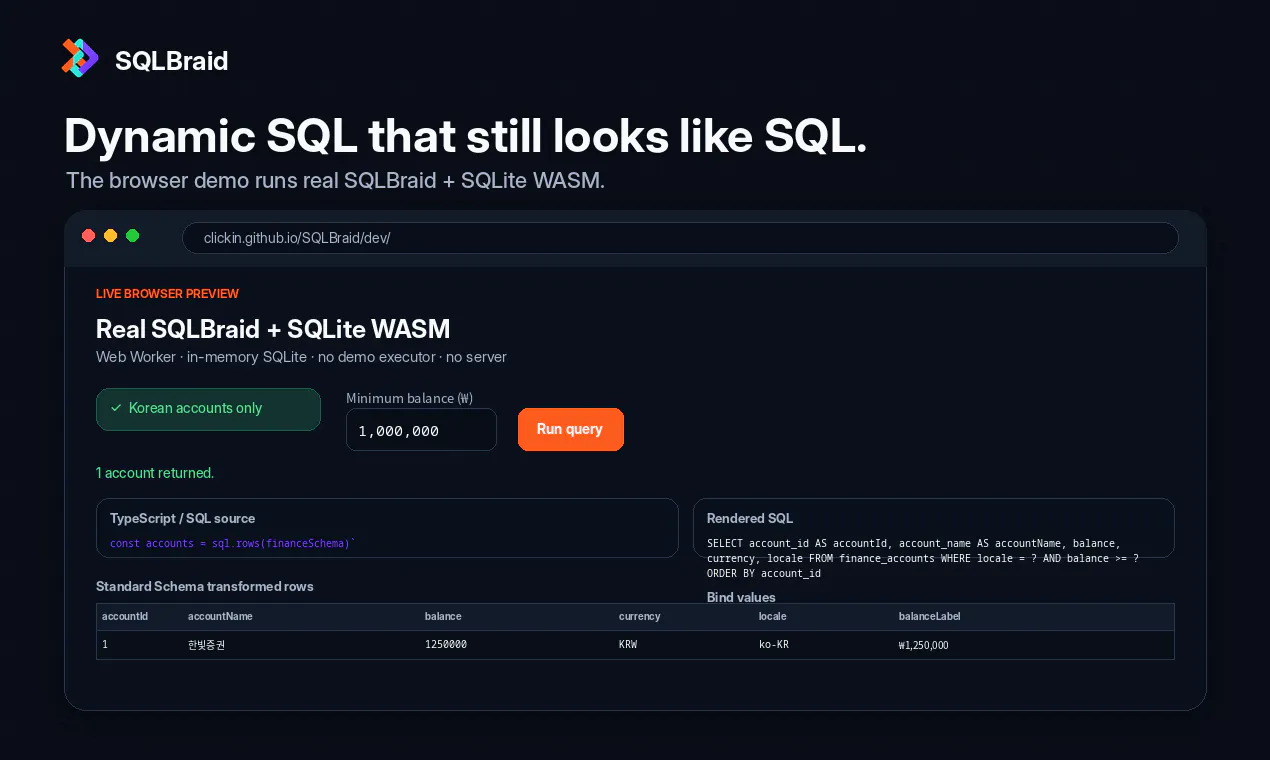Image resolution: width=1270 pixels, height=760 pixels.
Task: Click the Minimum balance (₩) label
Action: pyautogui.click(x=409, y=398)
